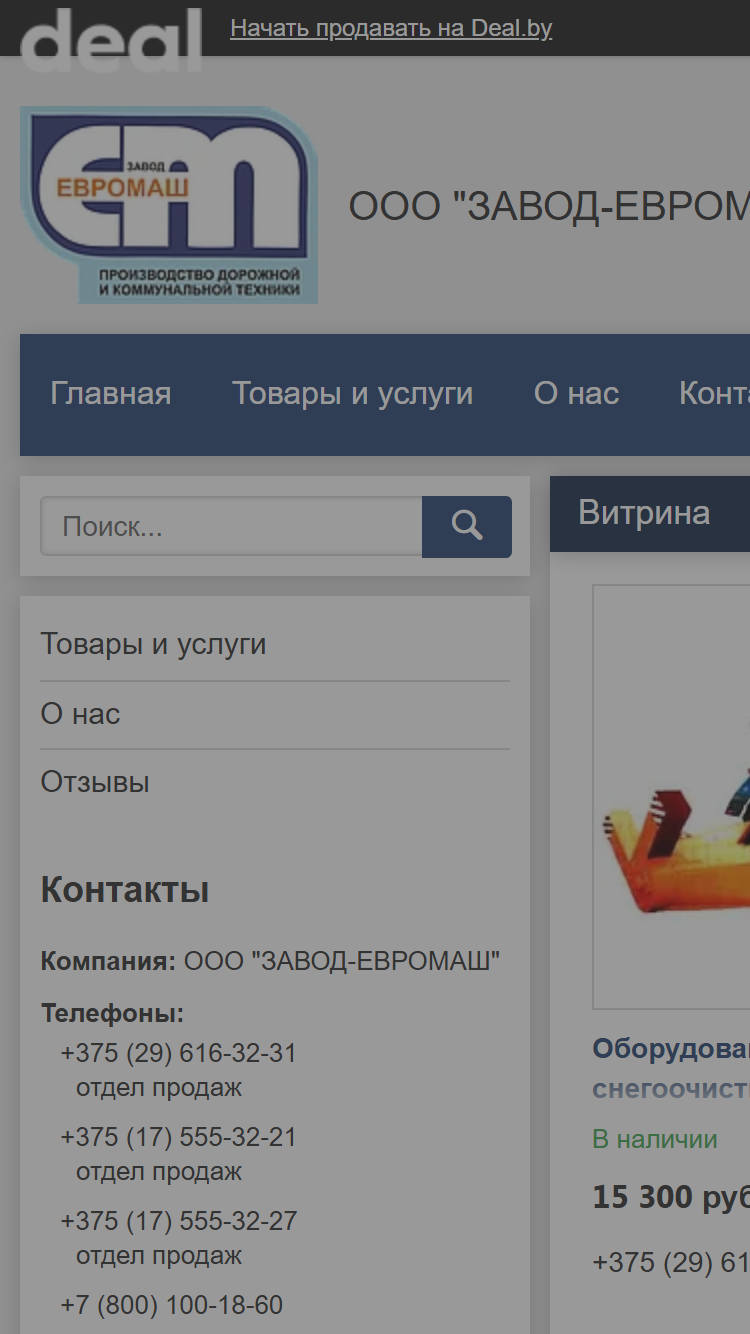
Task: Focus the Поиск... search field
Action: point(231,526)
